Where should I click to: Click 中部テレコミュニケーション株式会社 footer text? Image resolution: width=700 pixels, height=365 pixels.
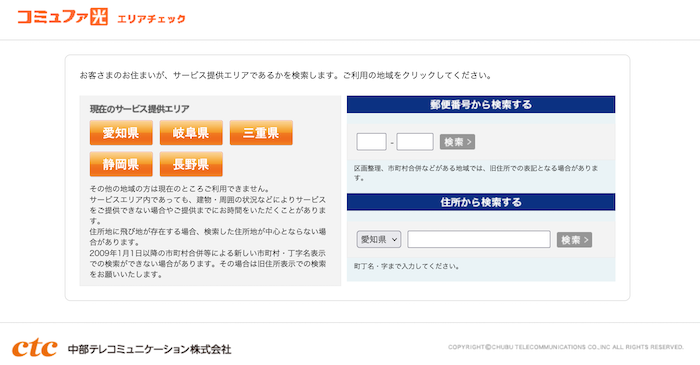(150, 349)
